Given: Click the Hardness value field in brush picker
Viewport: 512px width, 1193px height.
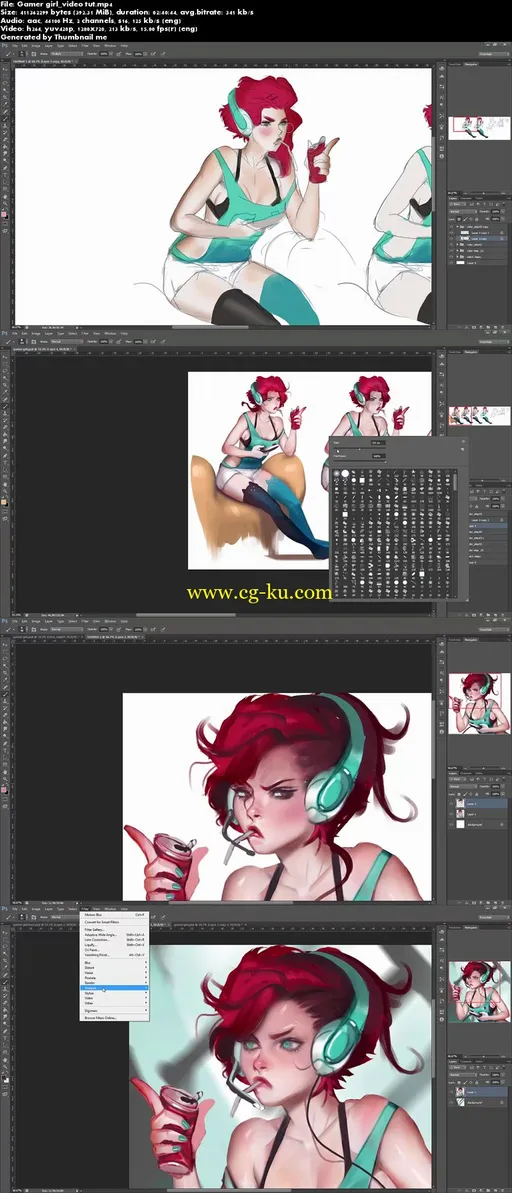Looking at the screenshot, I should click(379, 456).
